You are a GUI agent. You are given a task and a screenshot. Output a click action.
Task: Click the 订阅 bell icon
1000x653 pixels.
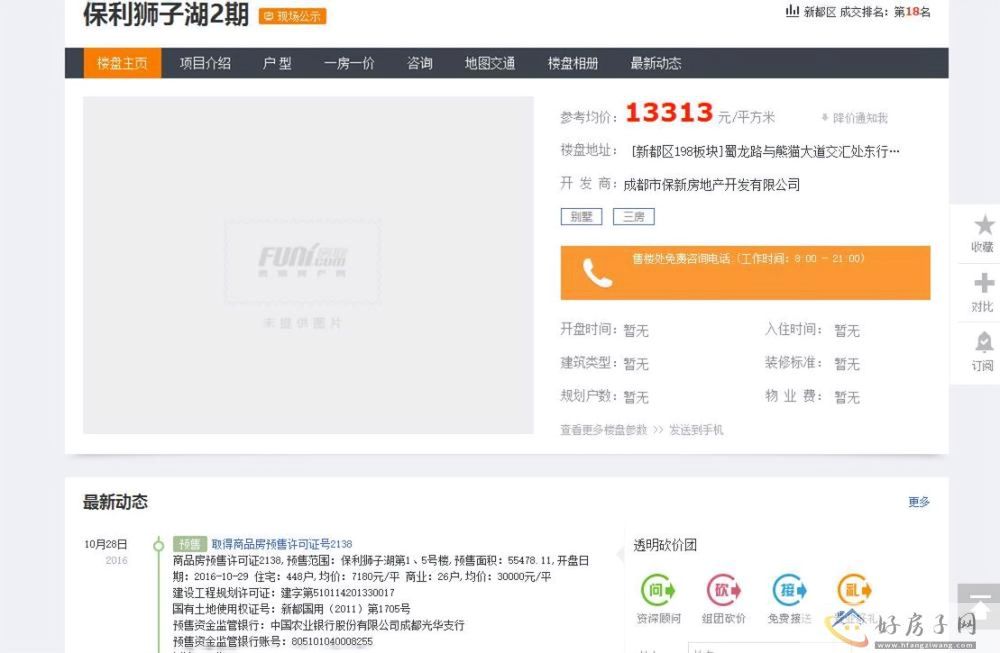[984, 342]
